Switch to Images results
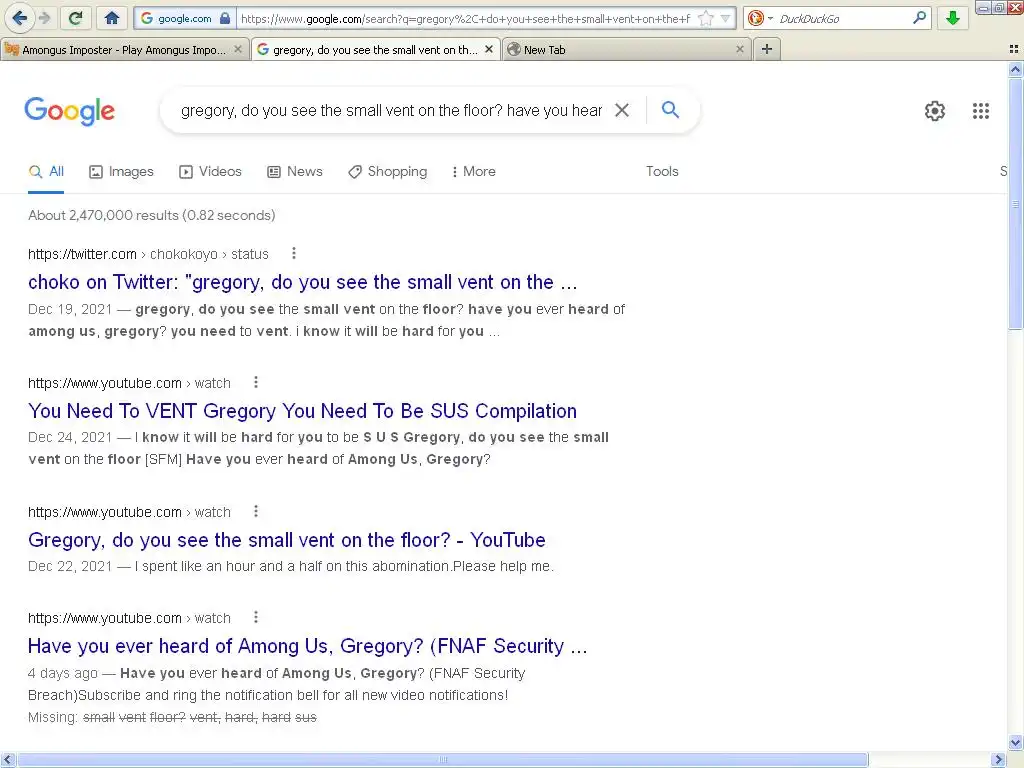 click(121, 172)
